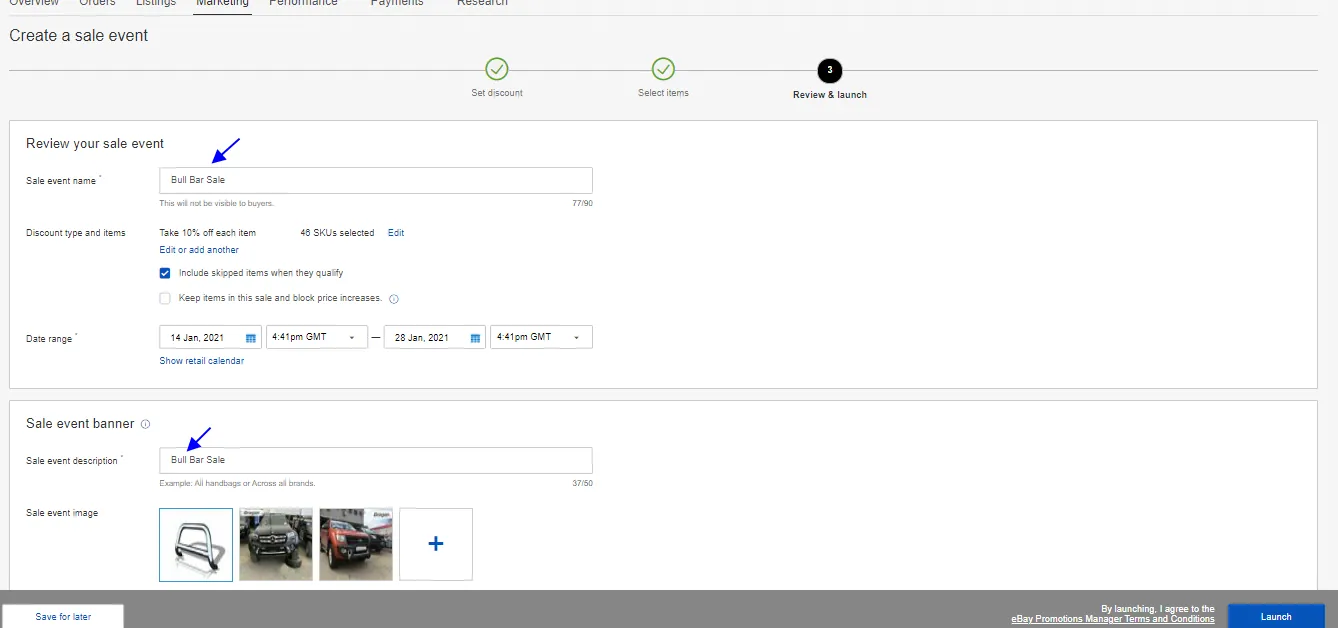Click Edit or add another link
1338x628 pixels.
pos(199,250)
